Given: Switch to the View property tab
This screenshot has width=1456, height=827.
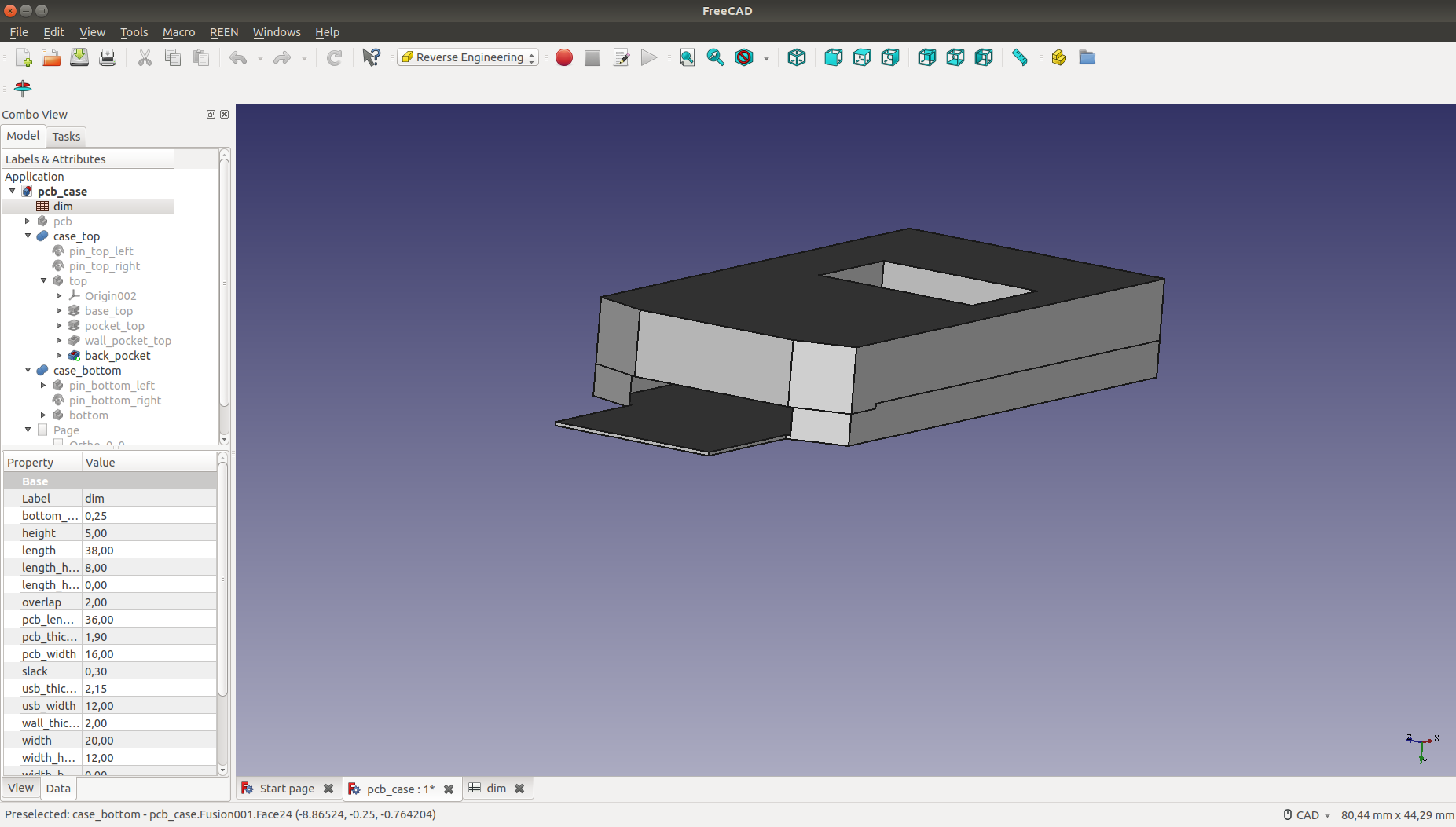Looking at the screenshot, I should point(20,788).
